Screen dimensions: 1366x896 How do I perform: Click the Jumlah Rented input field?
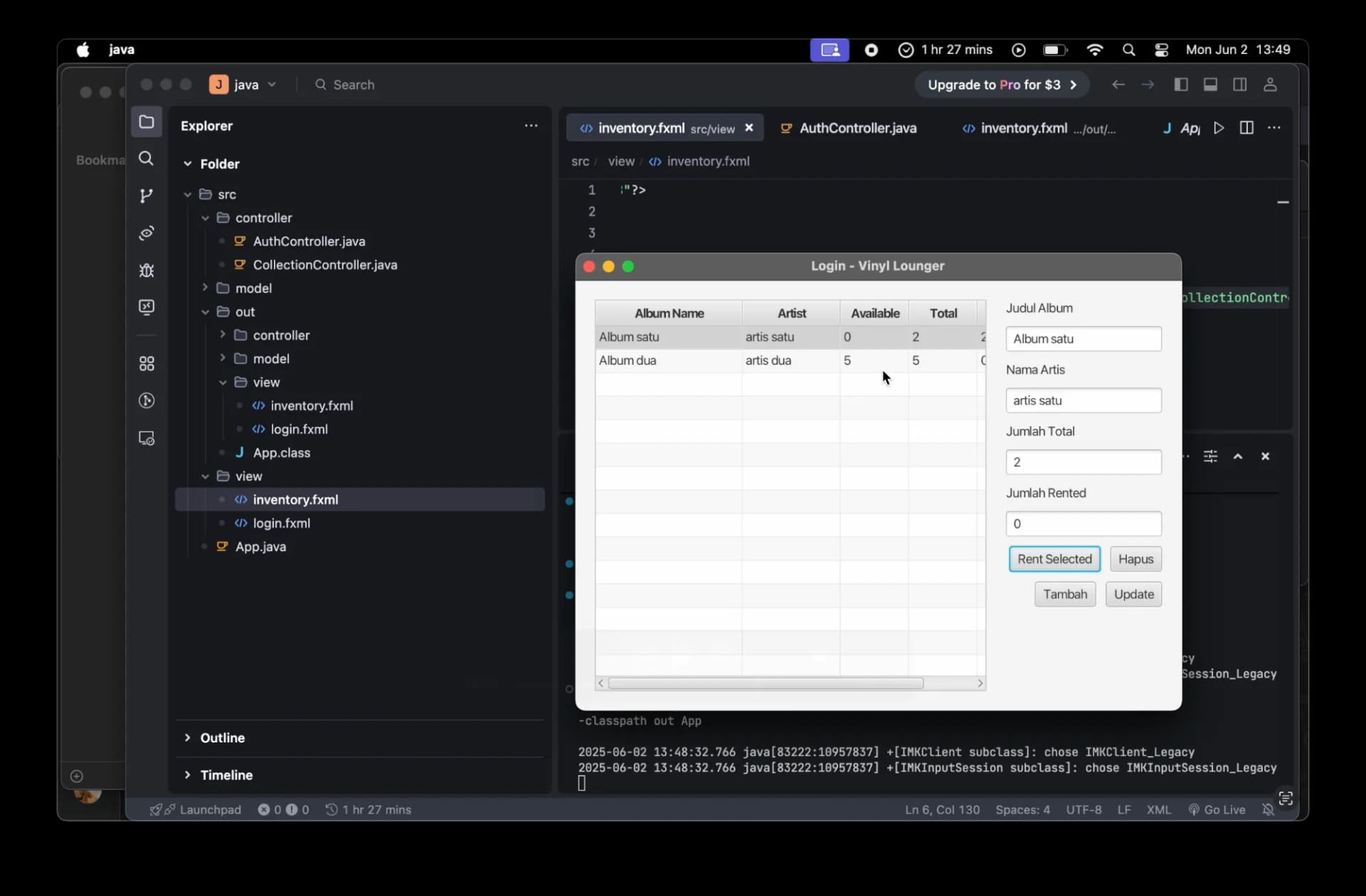(x=1083, y=524)
